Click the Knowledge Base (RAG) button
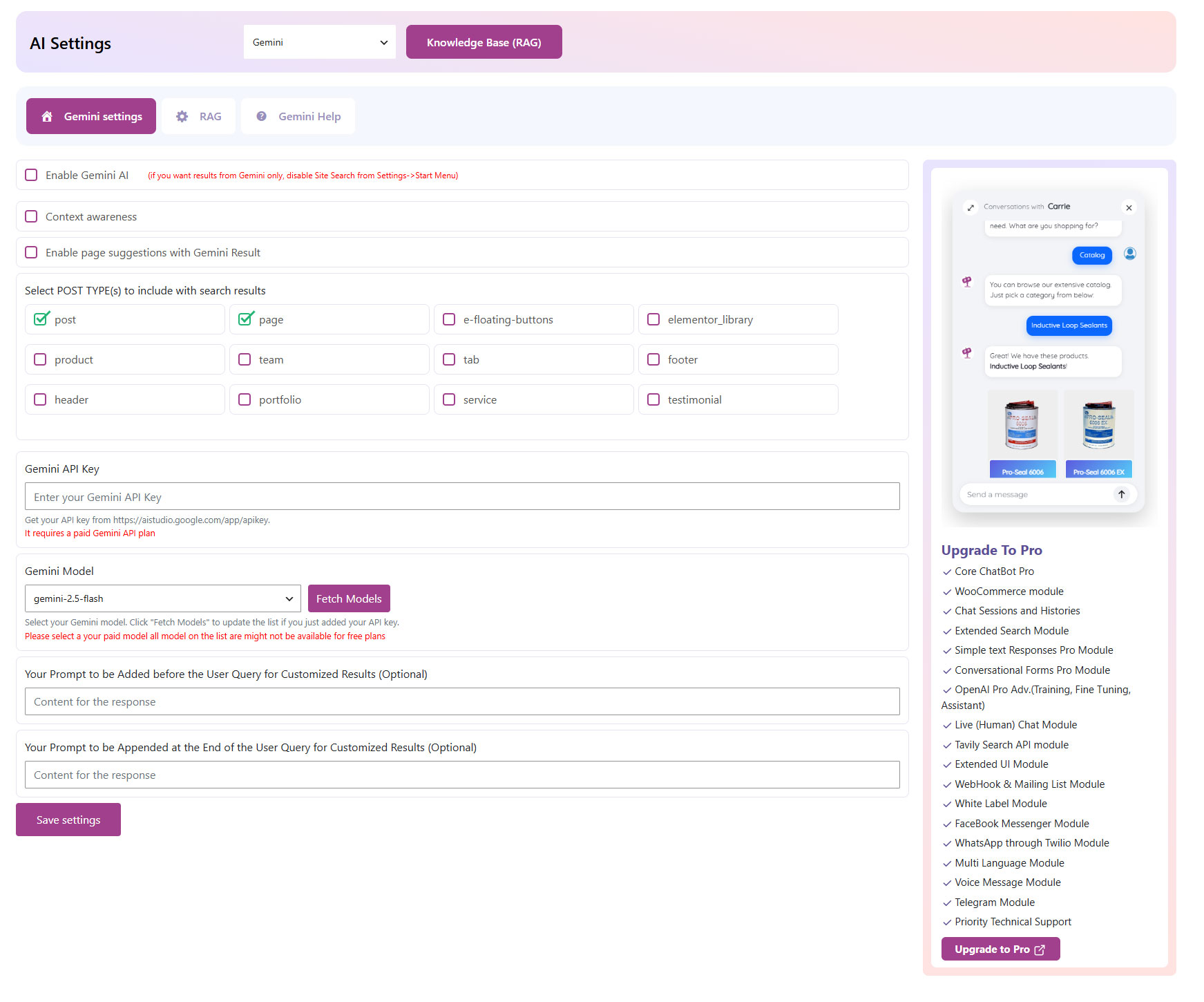The width and height of the screenshot is (1204, 1002). tap(484, 42)
